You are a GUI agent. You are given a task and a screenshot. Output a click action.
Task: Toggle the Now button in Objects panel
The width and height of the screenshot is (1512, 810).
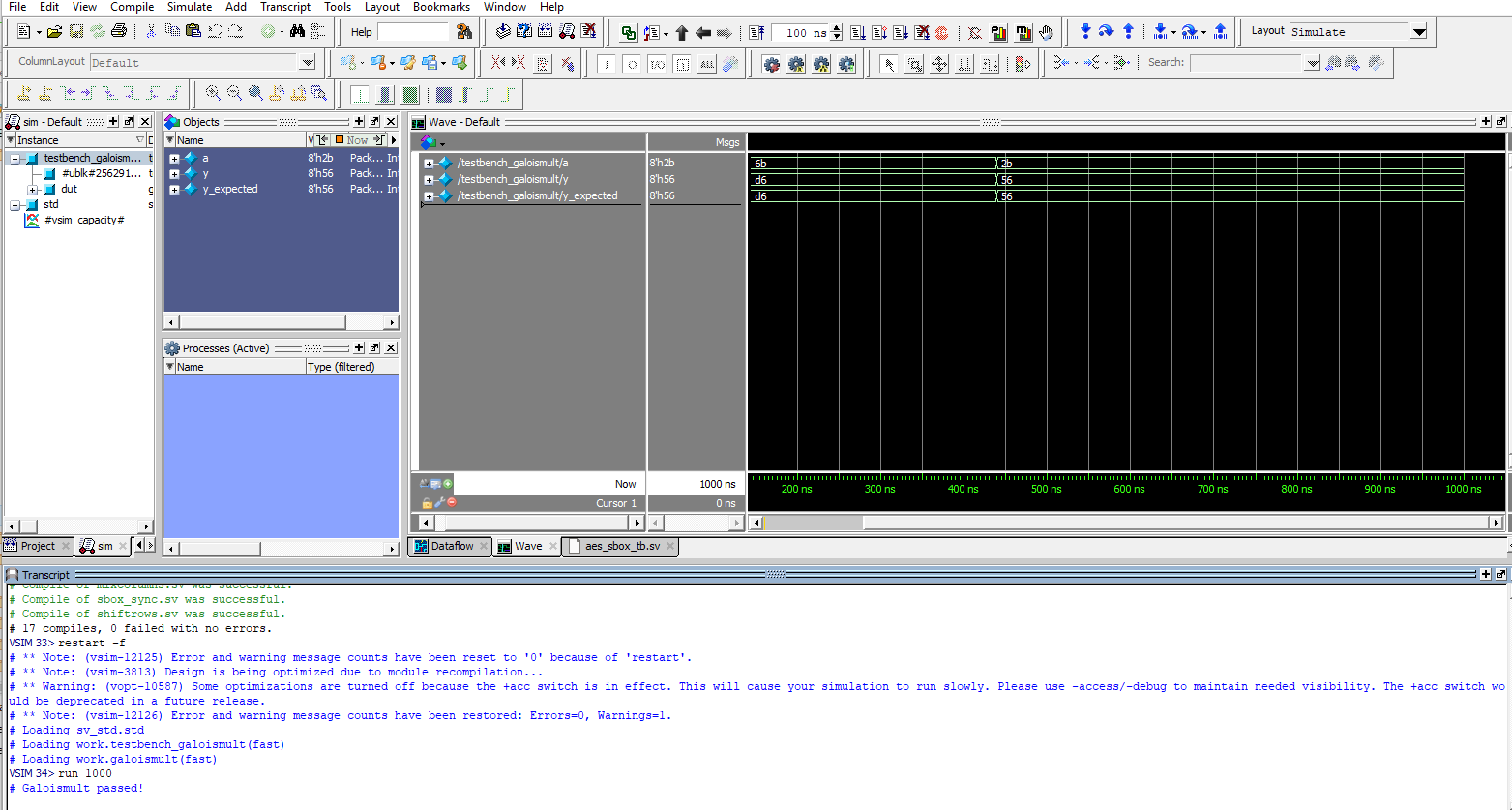[352, 140]
